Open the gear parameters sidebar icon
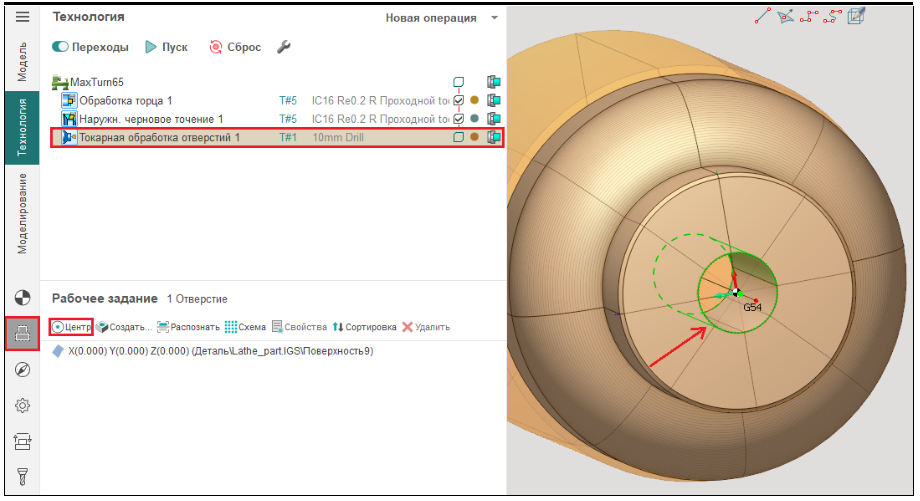The image size is (920, 501). point(22,405)
